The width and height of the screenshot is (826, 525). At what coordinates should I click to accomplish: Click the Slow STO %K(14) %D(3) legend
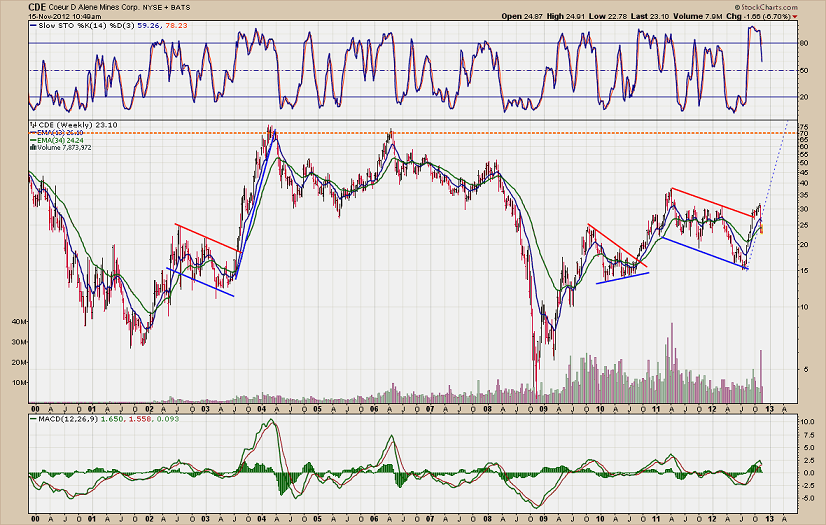pos(86,25)
